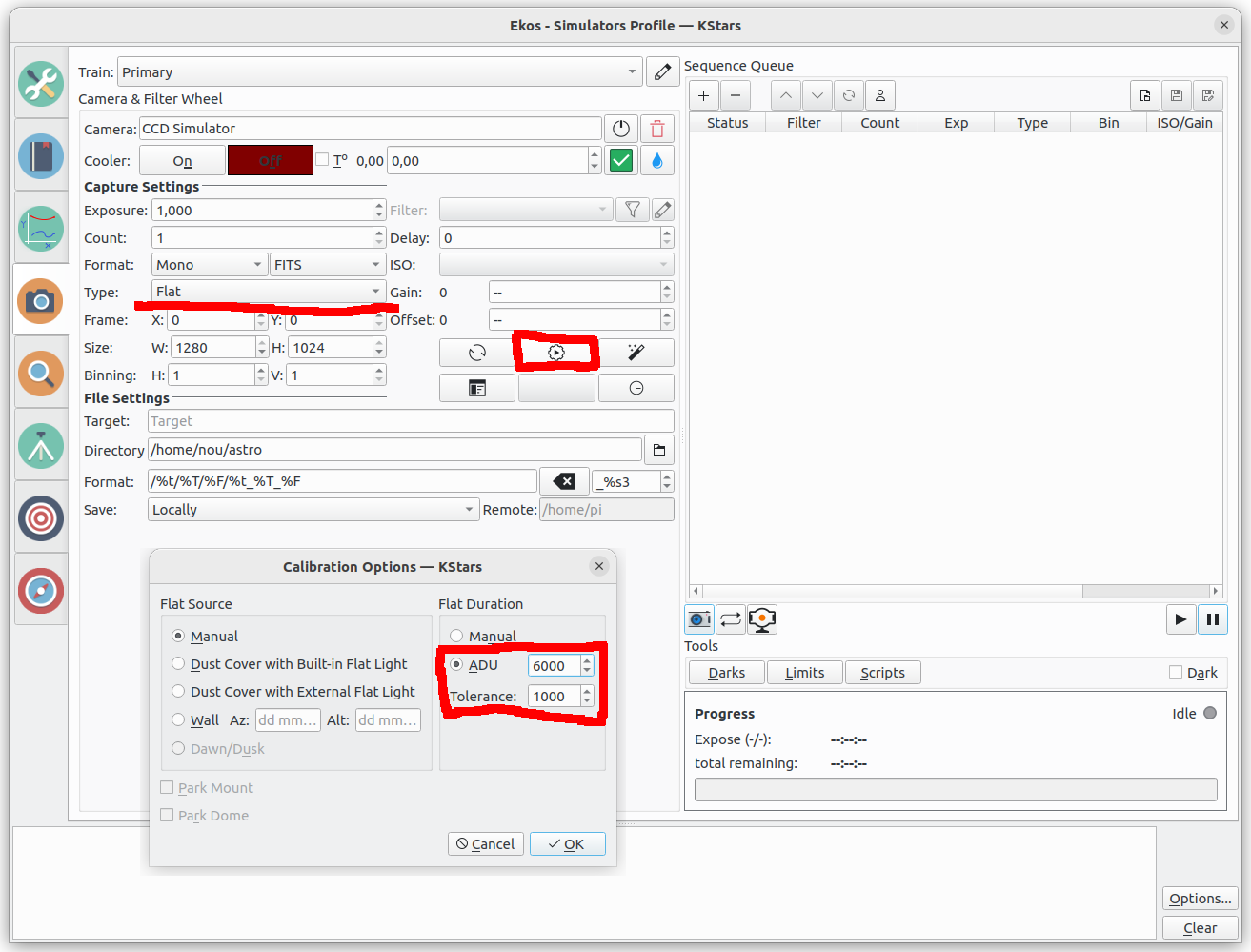Click the Cancel button in Calibration Options

tap(486, 843)
